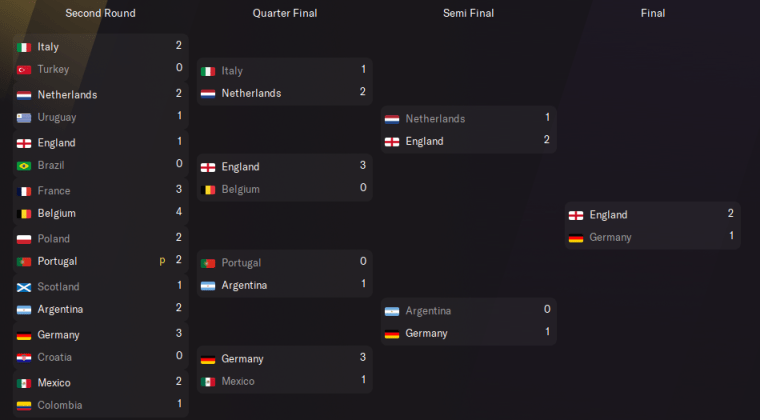
Task: Click Scotland flag in Second Round
Action: coord(24,287)
